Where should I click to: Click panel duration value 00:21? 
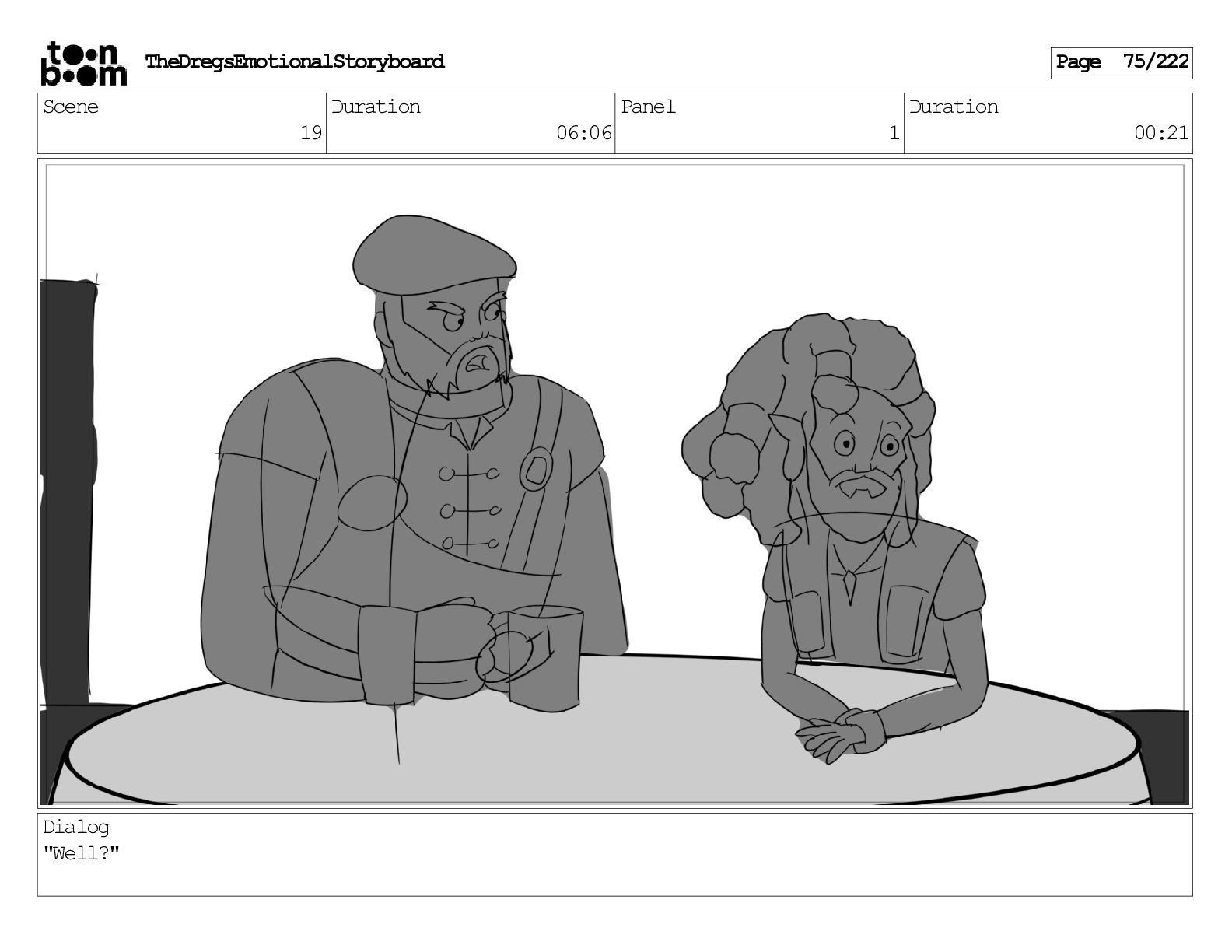(1161, 133)
